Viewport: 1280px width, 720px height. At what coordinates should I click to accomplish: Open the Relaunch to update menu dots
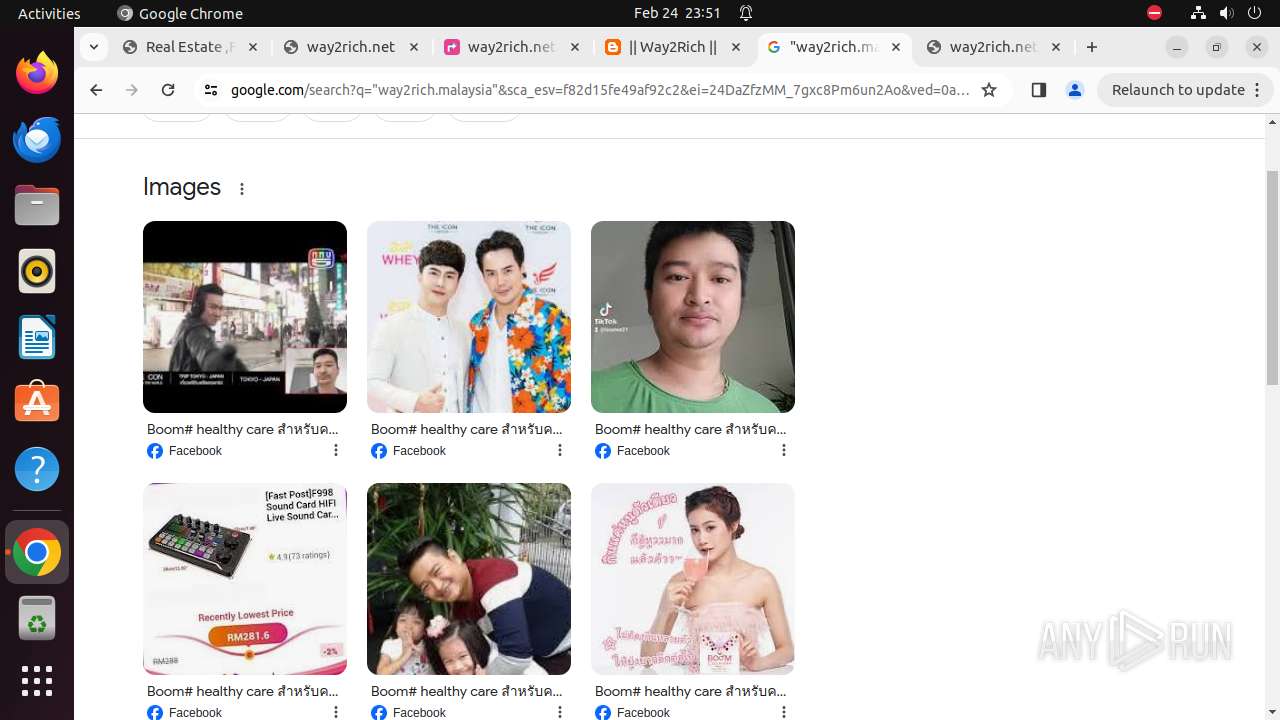[x=1258, y=90]
